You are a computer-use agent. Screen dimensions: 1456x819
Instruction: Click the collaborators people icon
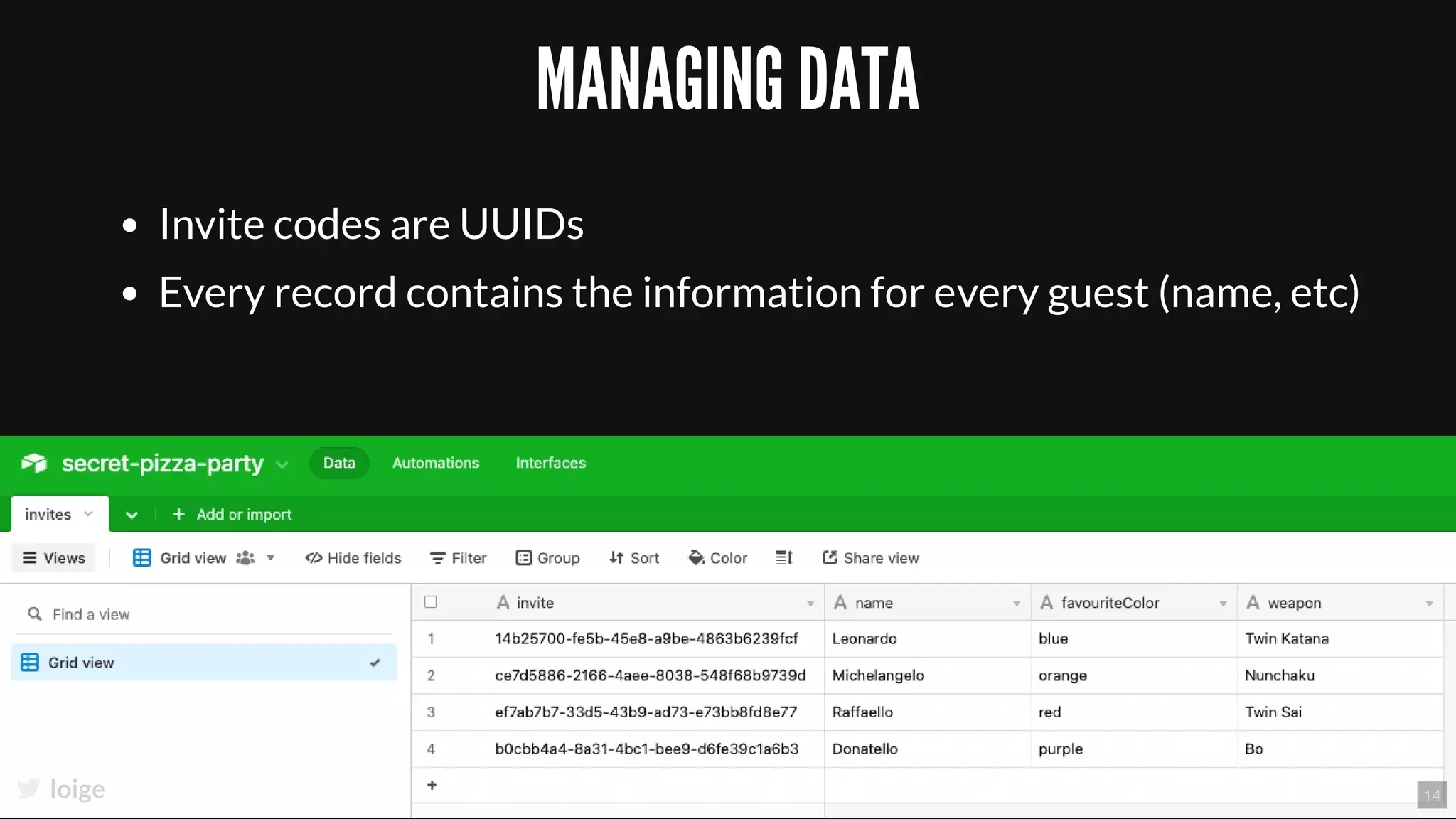pyautogui.click(x=245, y=558)
